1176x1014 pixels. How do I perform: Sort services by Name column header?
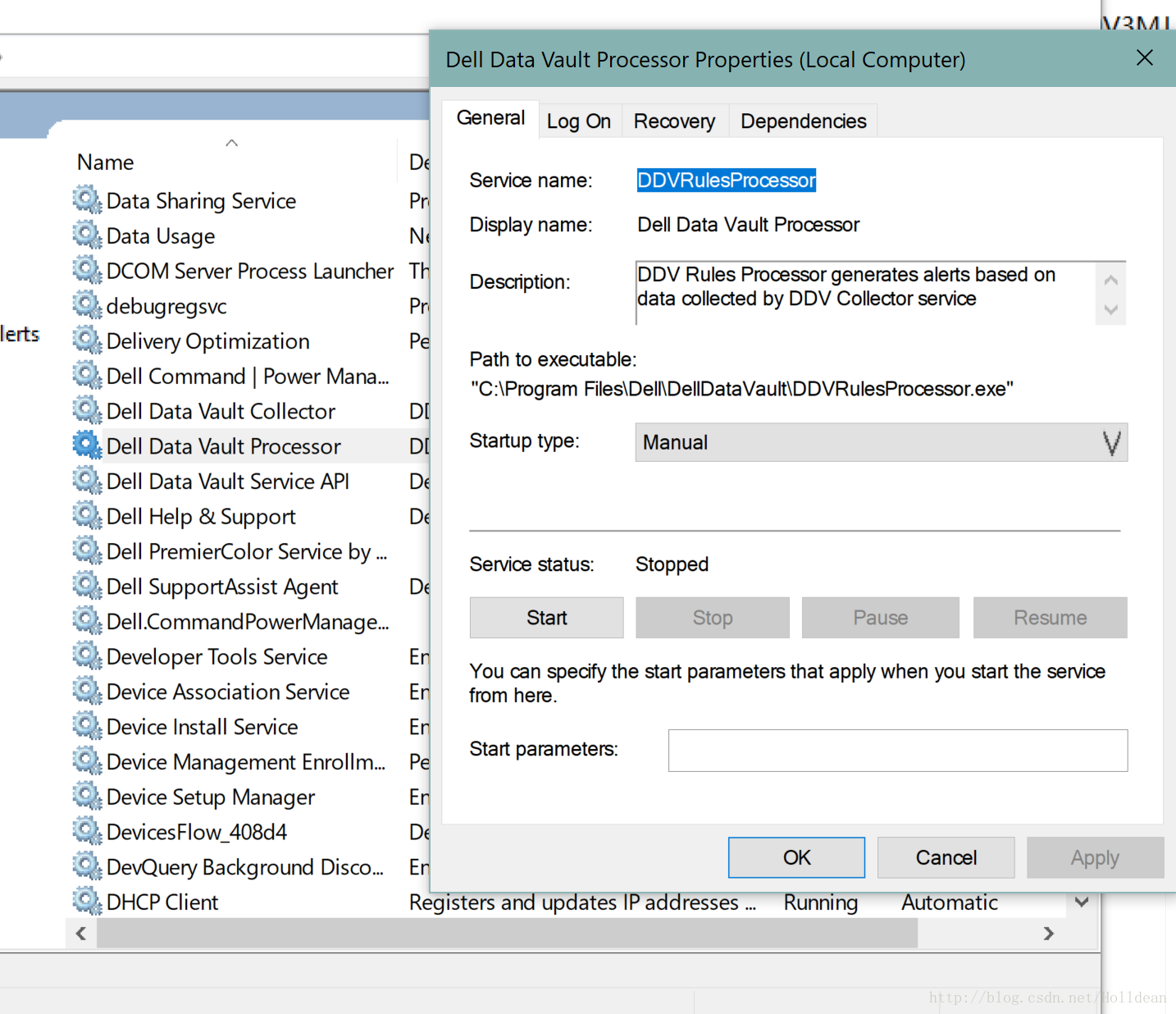[x=106, y=162]
